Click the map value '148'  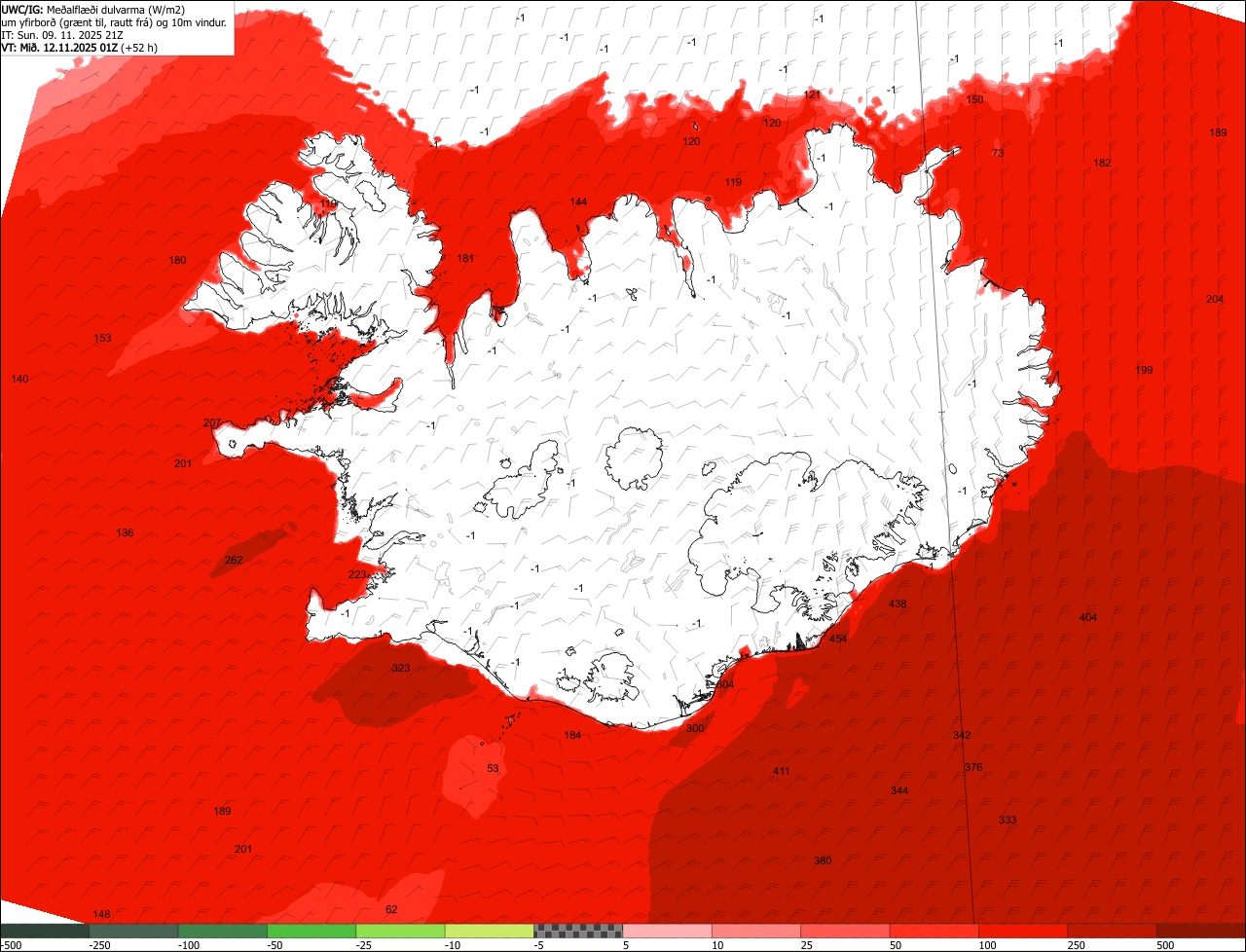[x=101, y=914]
